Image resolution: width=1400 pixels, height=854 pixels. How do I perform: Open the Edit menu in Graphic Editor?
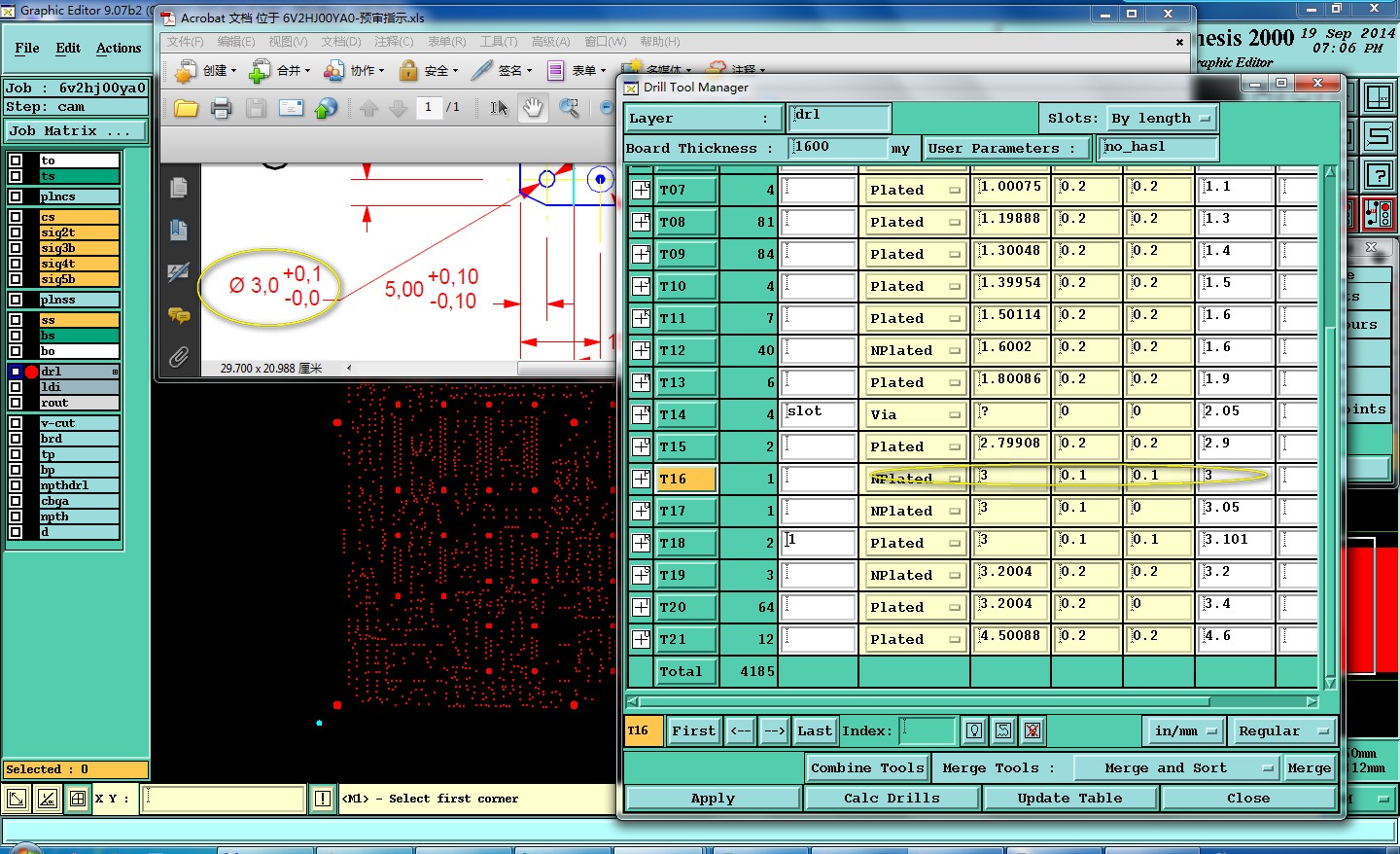point(68,48)
